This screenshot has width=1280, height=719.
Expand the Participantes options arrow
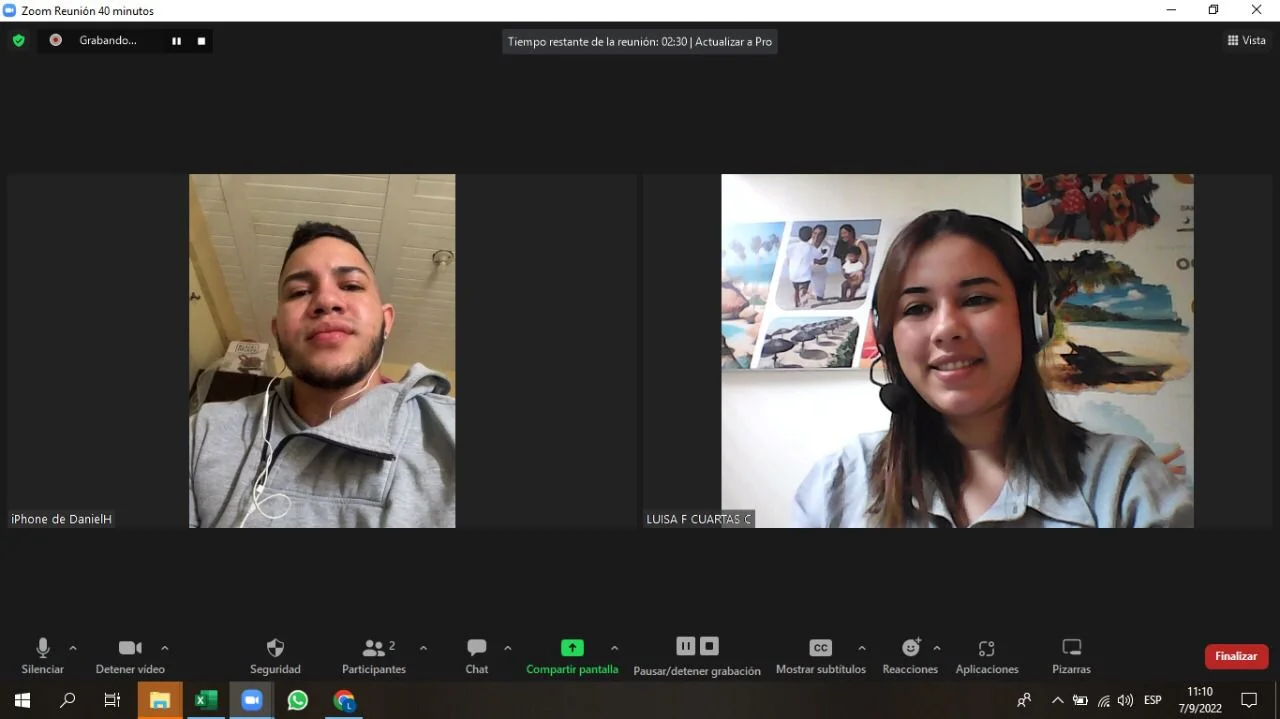click(x=423, y=648)
